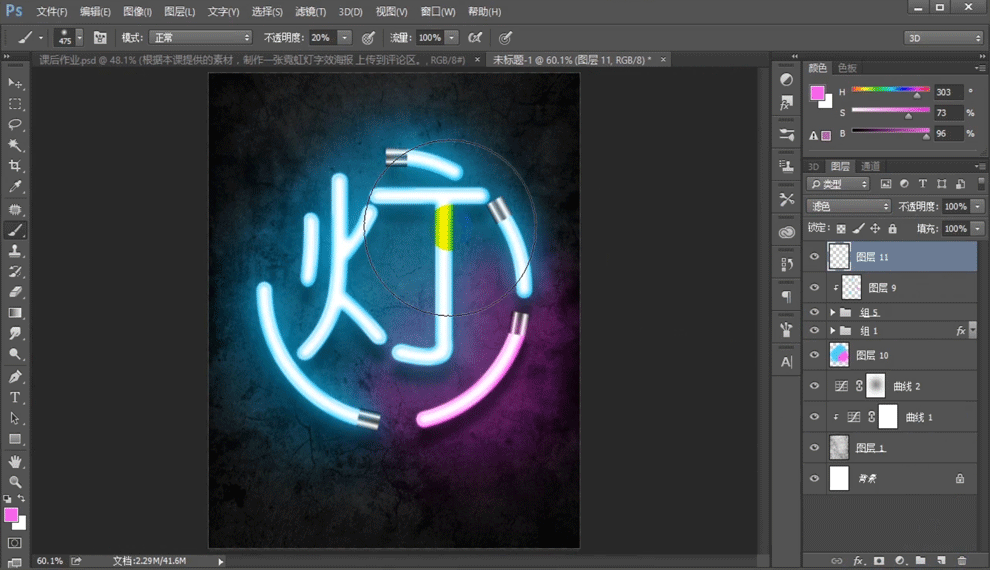The image size is (990, 570).
Task: Click the new adjustment layer icon
Action: point(900,561)
